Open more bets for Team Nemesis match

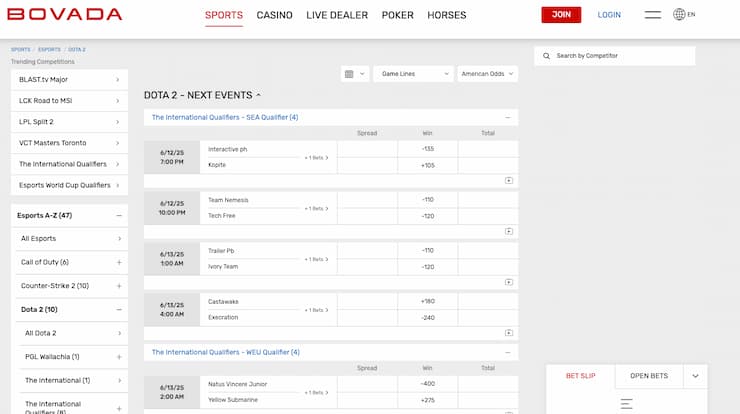point(316,209)
